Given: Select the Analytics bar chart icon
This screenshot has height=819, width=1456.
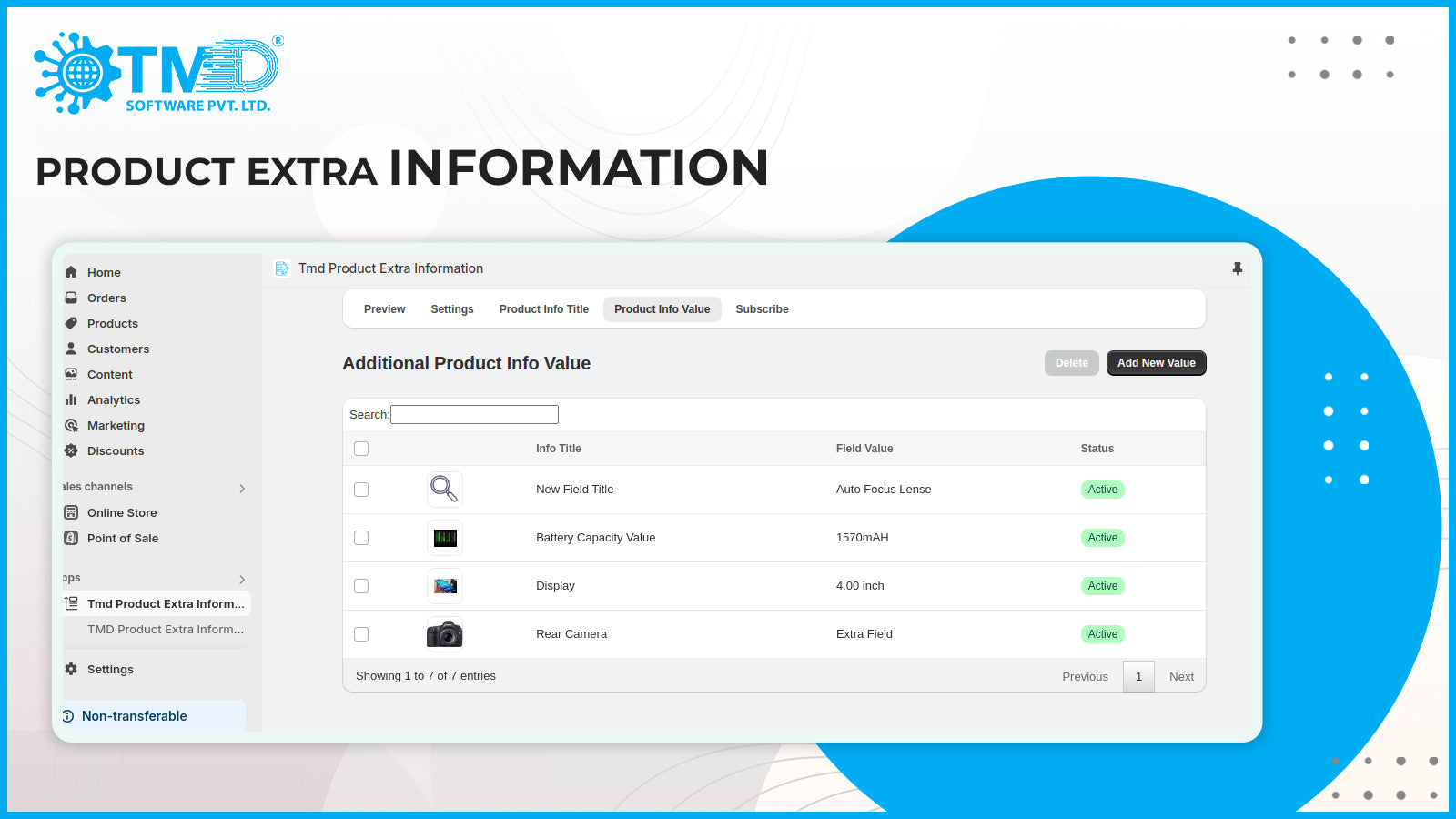Looking at the screenshot, I should [x=71, y=399].
